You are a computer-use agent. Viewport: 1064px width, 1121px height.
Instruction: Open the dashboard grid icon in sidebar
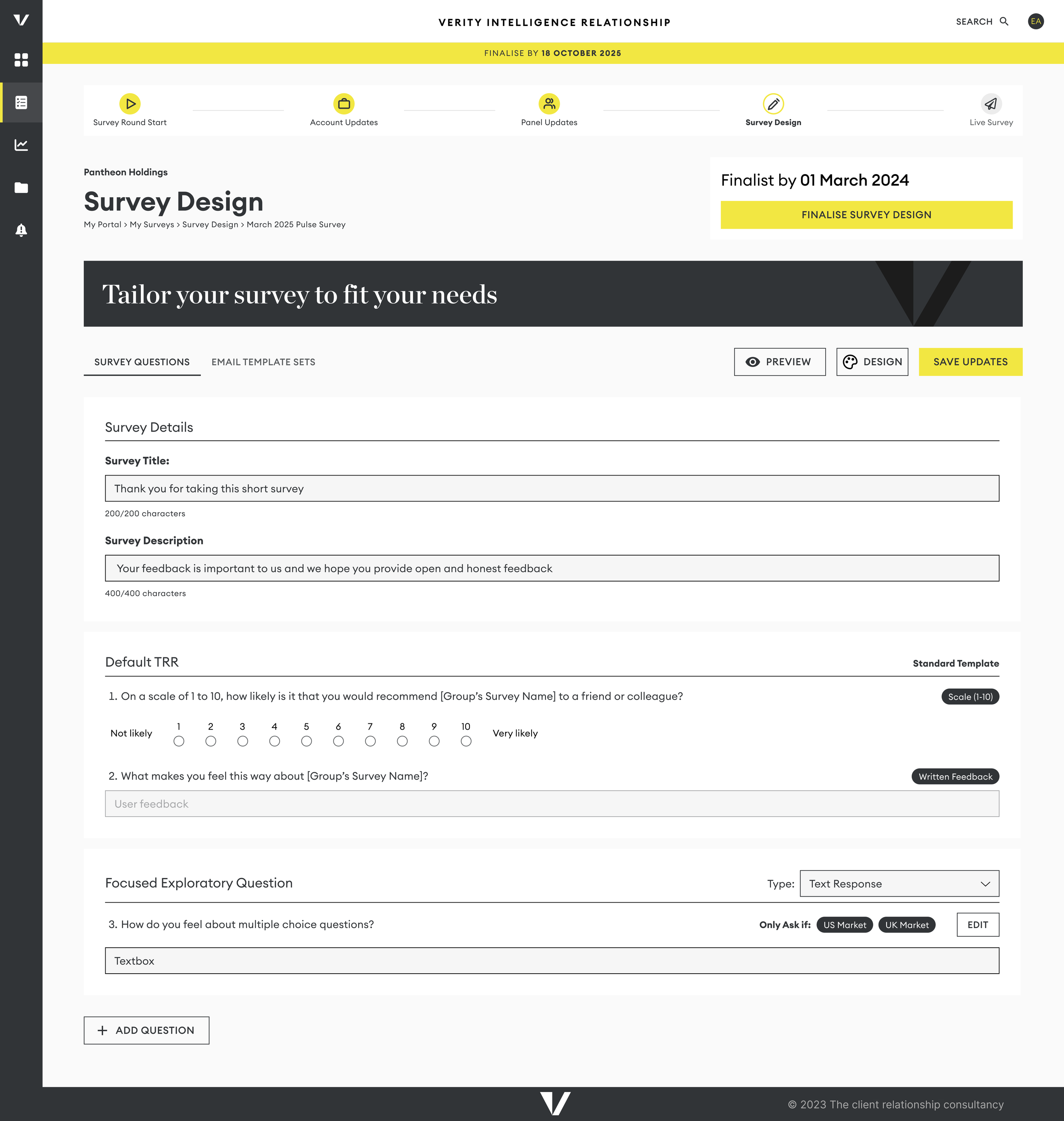(21, 60)
